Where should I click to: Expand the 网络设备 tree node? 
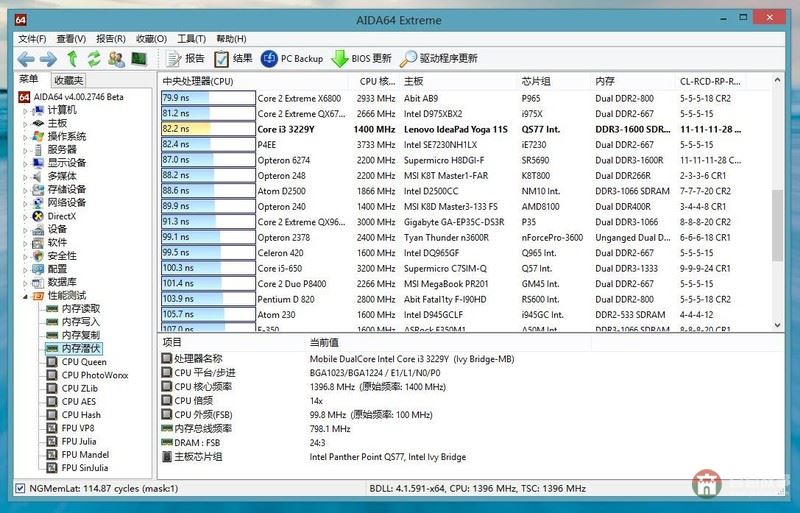[25, 204]
